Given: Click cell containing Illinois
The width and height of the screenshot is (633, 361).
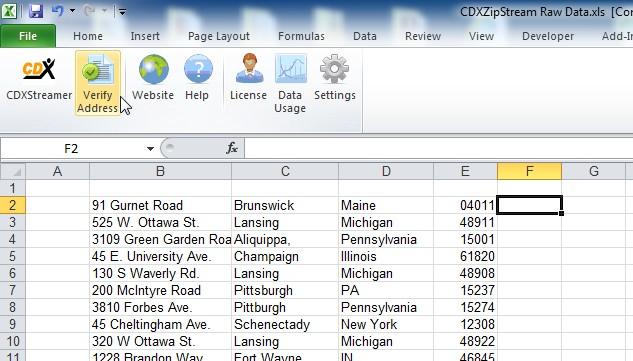Looking at the screenshot, I should point(386,256).
